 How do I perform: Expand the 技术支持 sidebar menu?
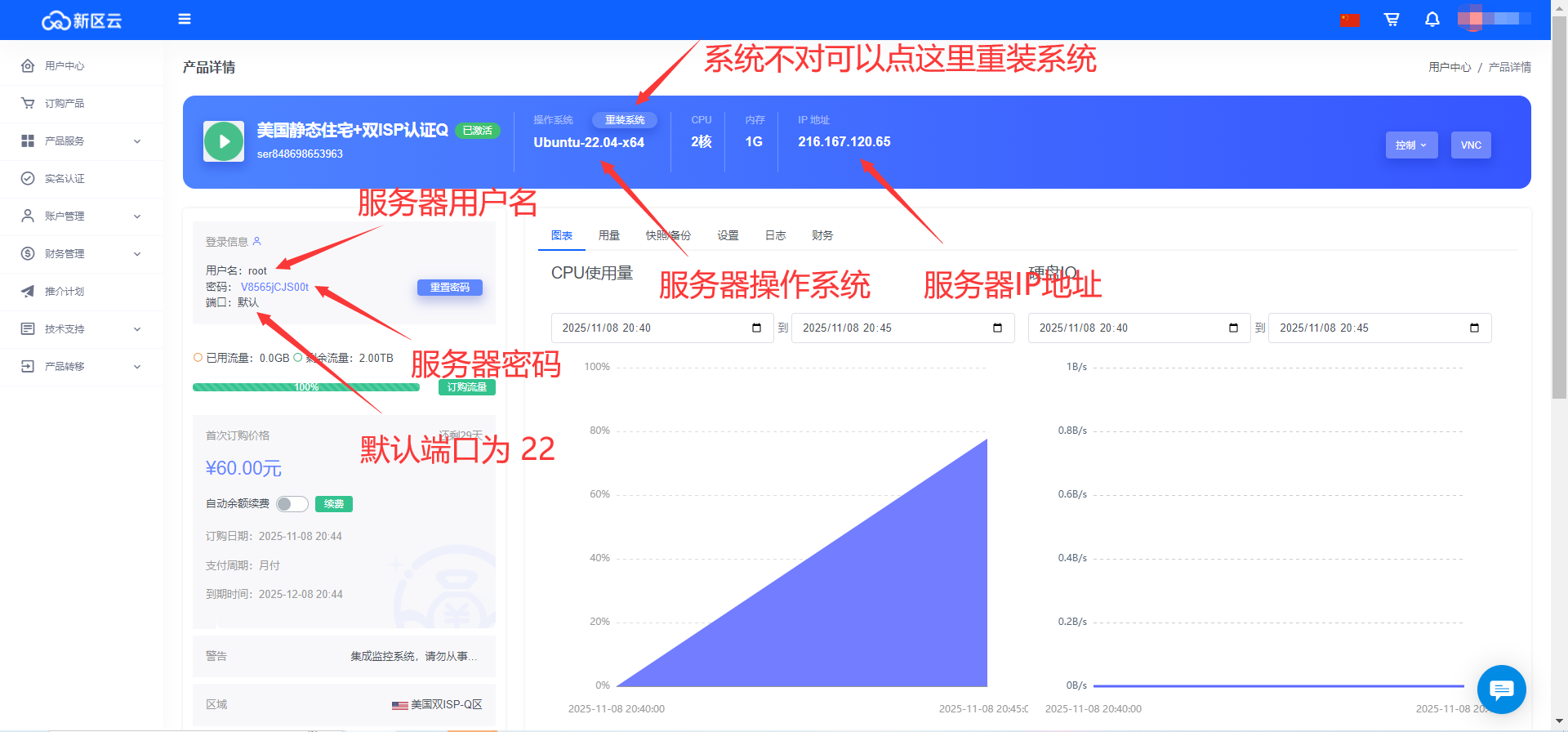tap(82, 329)
